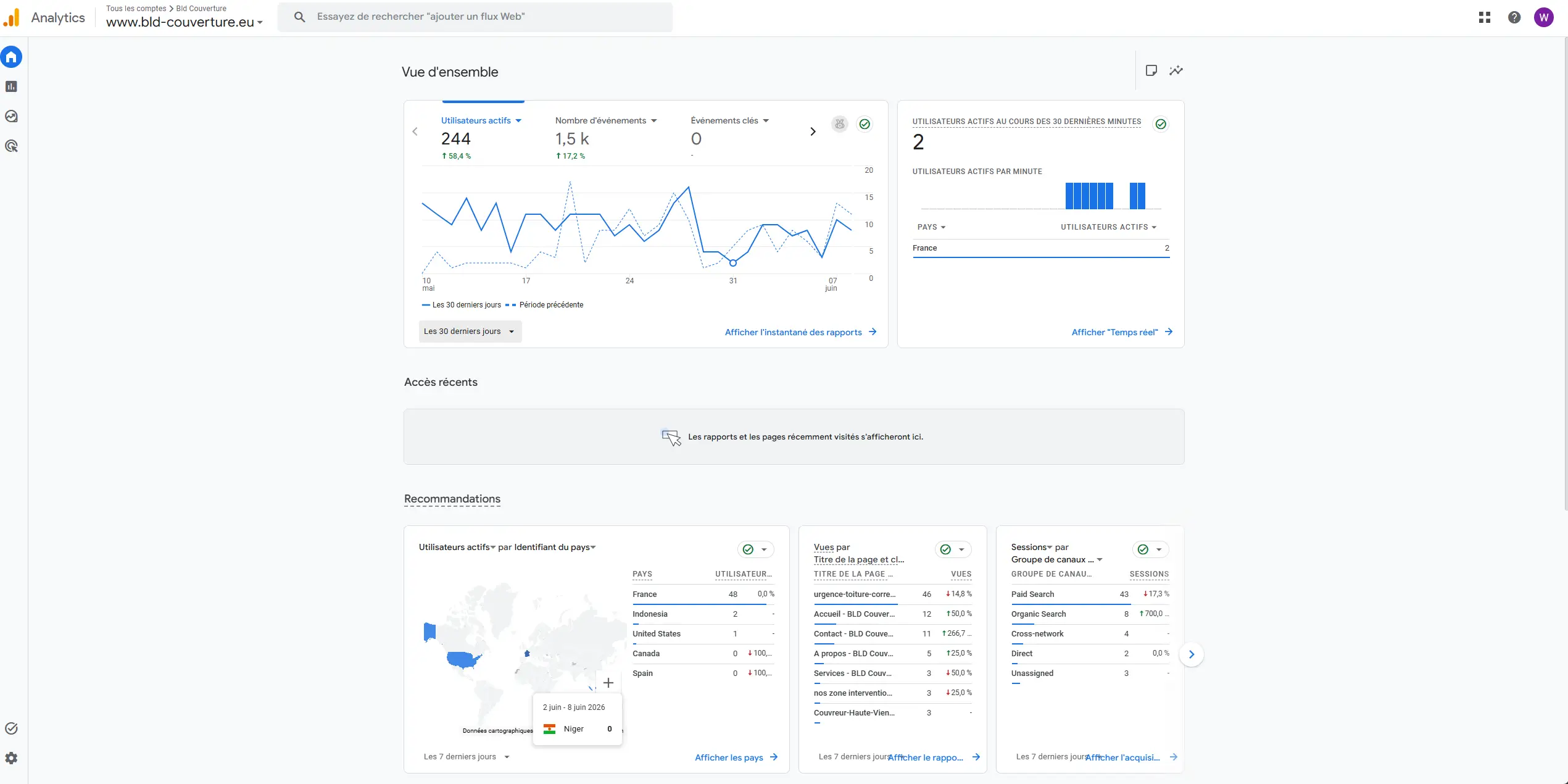The width and height of the screenshot is (1568, 784).
Task: Click the arrow beside Afficher l'acquisi...
Action: pos(1174,757)
